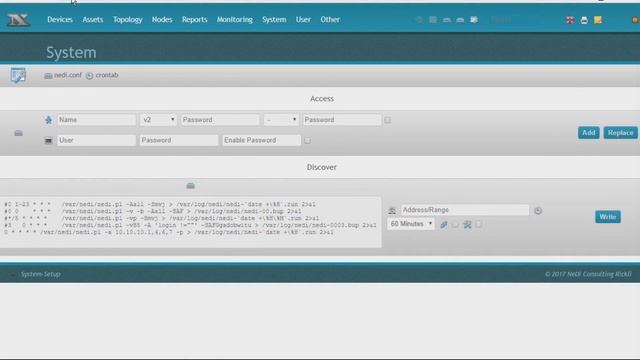The width and height of the screenshot is (640, 360).
Task: Open the v2 SNMP version dropdown
Action: (x=158, y=120)
